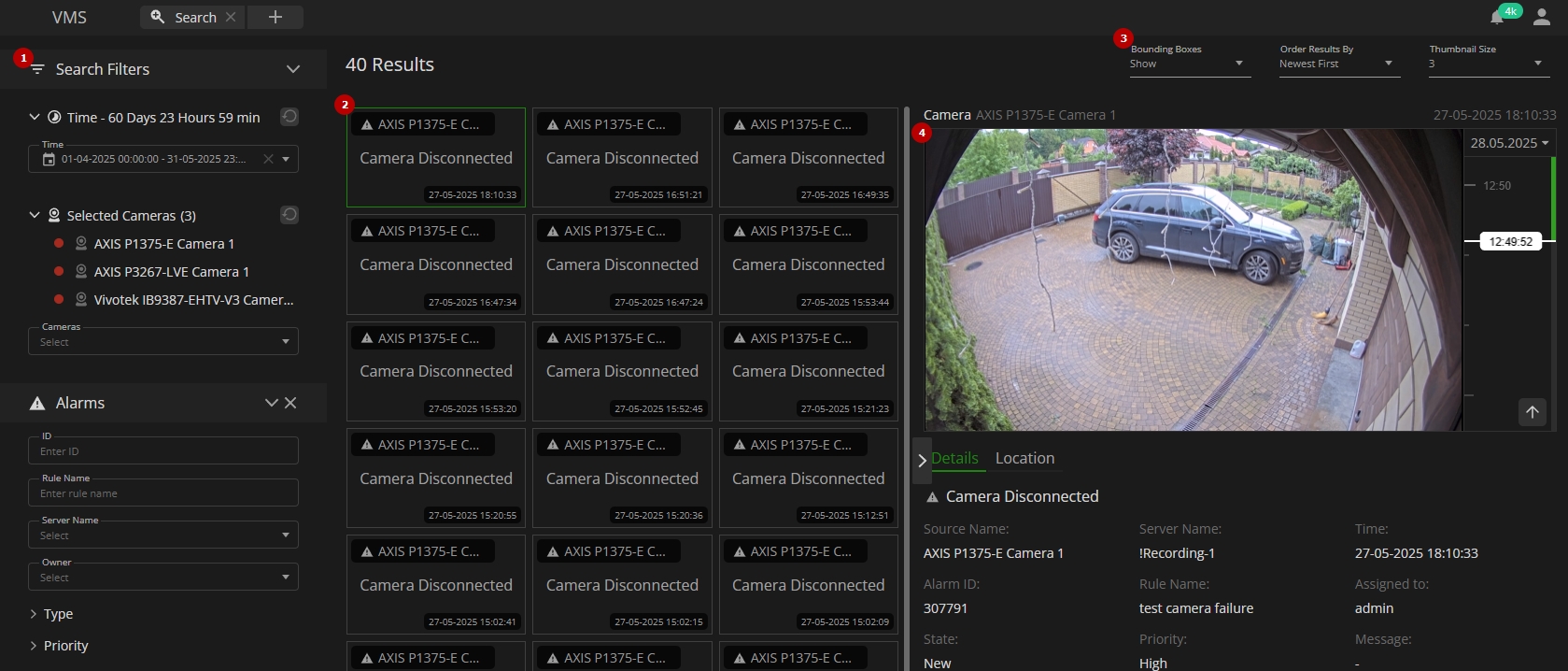Open result card timestamped 27-05-2025 15:20:55

pyautogui.click(x=436, y=478)
